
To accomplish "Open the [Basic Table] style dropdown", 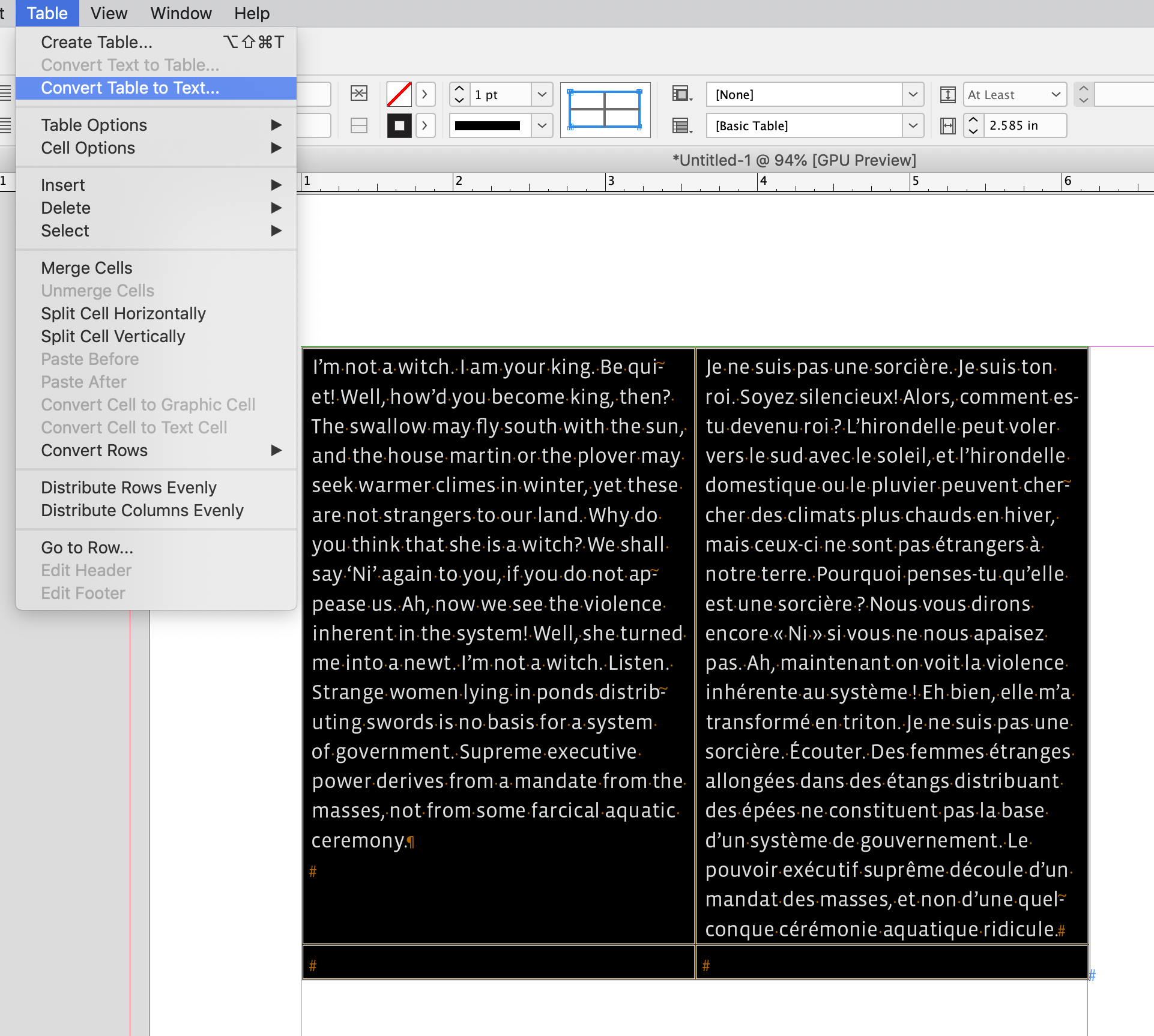I will coord(913,125).
